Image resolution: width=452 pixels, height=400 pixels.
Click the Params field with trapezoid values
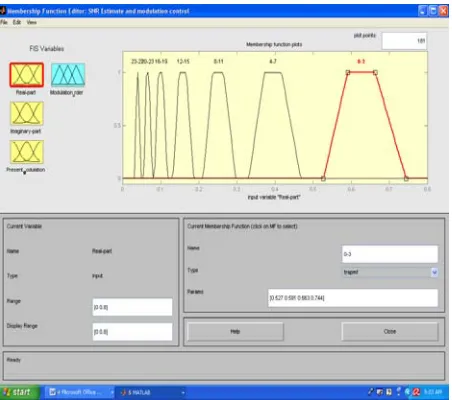click(353, 298)
